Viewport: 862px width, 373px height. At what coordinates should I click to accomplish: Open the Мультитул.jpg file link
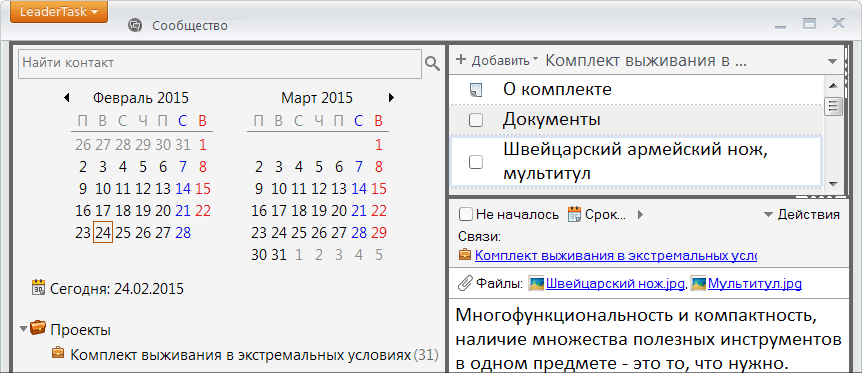(755, 284)
